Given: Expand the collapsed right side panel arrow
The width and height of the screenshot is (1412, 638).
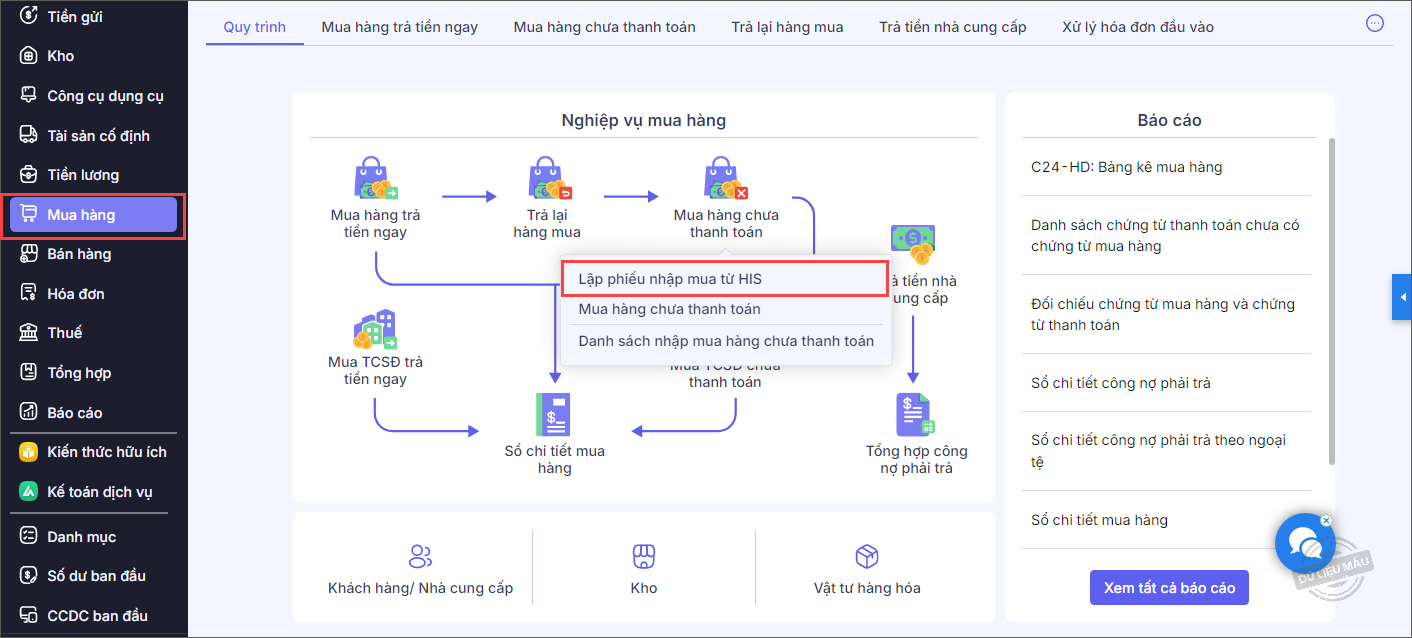Looking at the screenshot, I should 1402,297.
